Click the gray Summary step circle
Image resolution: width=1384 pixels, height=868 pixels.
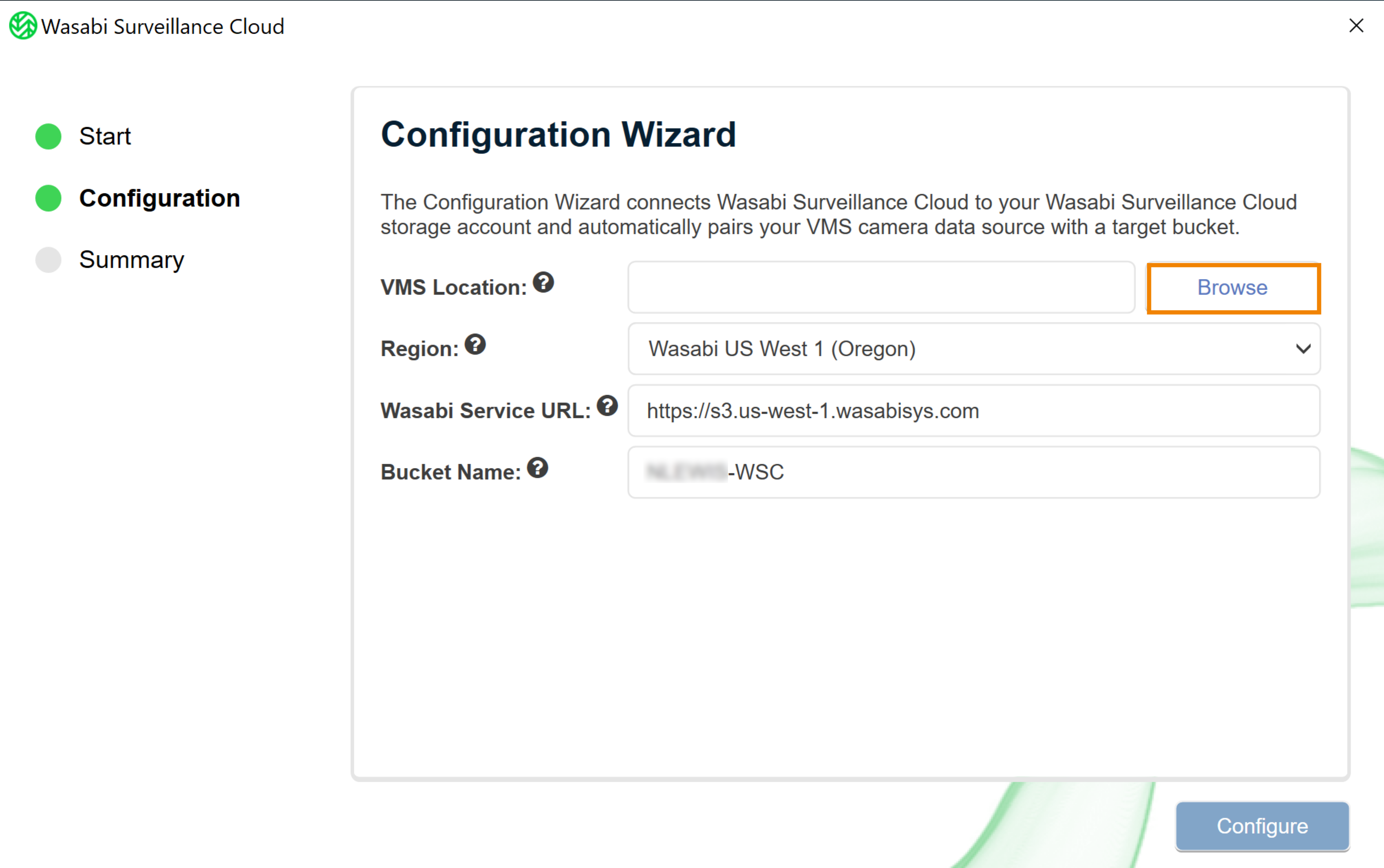click(x=48, y=260)
